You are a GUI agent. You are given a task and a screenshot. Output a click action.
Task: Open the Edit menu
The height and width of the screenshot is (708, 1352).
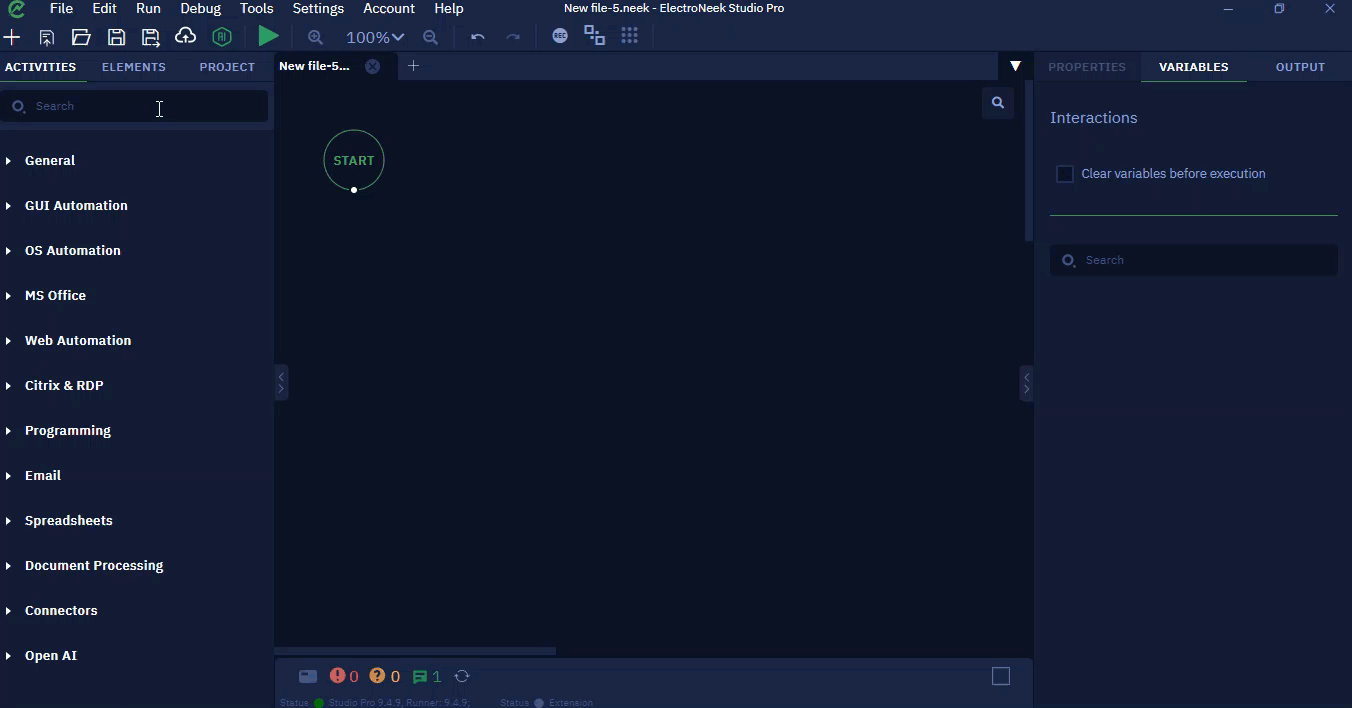click(104, 8)
